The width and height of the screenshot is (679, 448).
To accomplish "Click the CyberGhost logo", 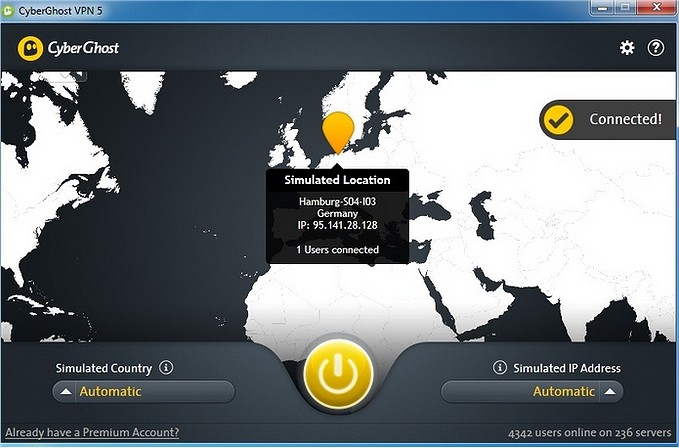I will pos(68,48).
